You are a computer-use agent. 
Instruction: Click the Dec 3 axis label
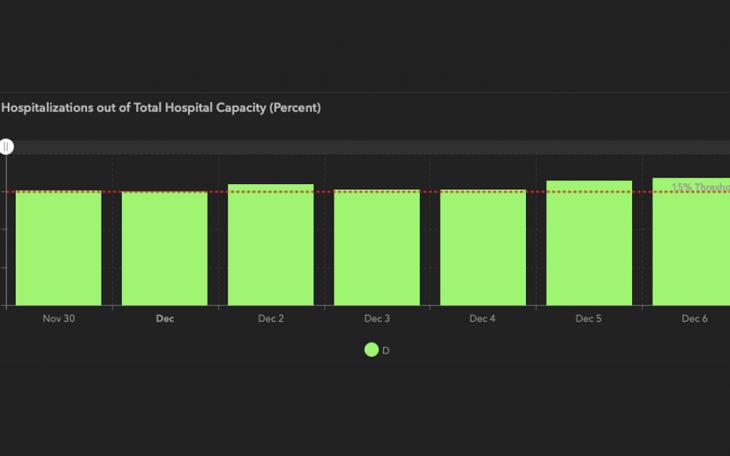click(x=377, y=319)
